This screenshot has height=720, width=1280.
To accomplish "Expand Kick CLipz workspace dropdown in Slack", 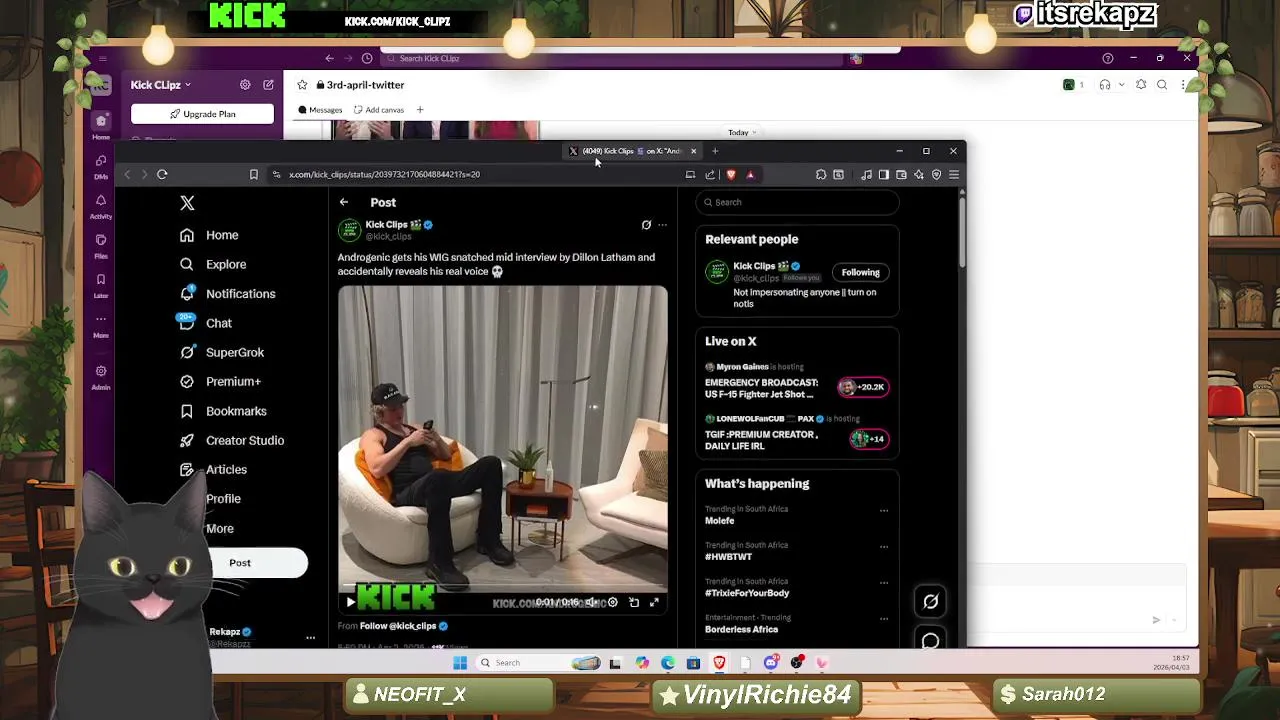I will (x=160, y=85).
